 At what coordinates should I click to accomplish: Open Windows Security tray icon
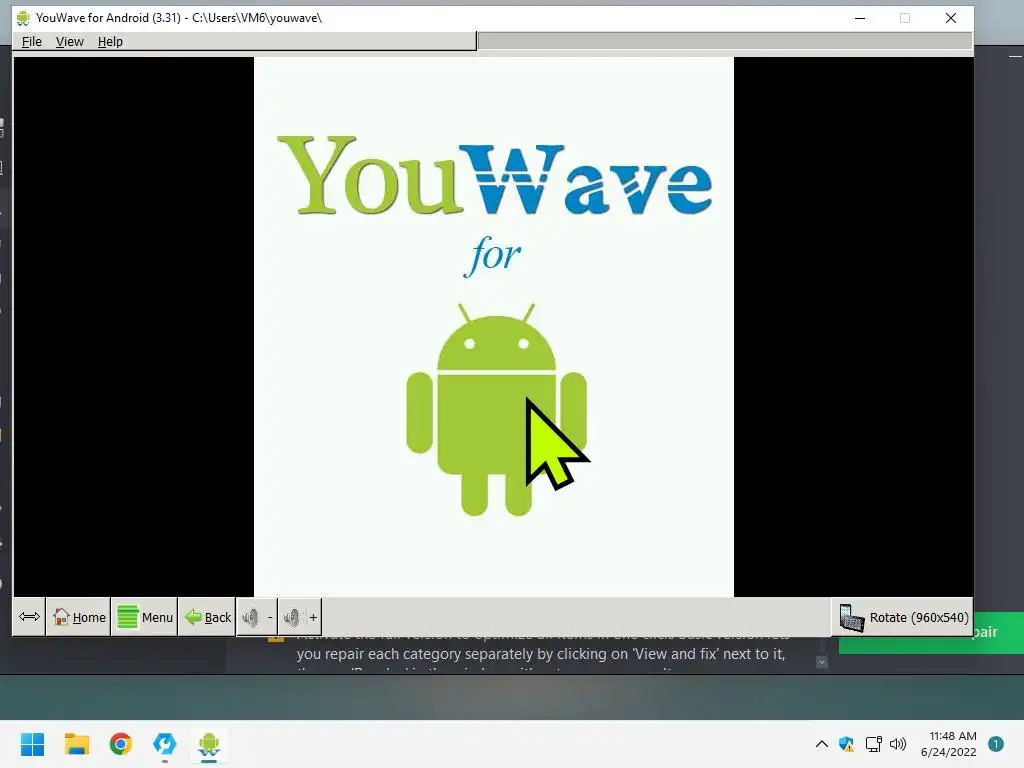tap(846, 744)
